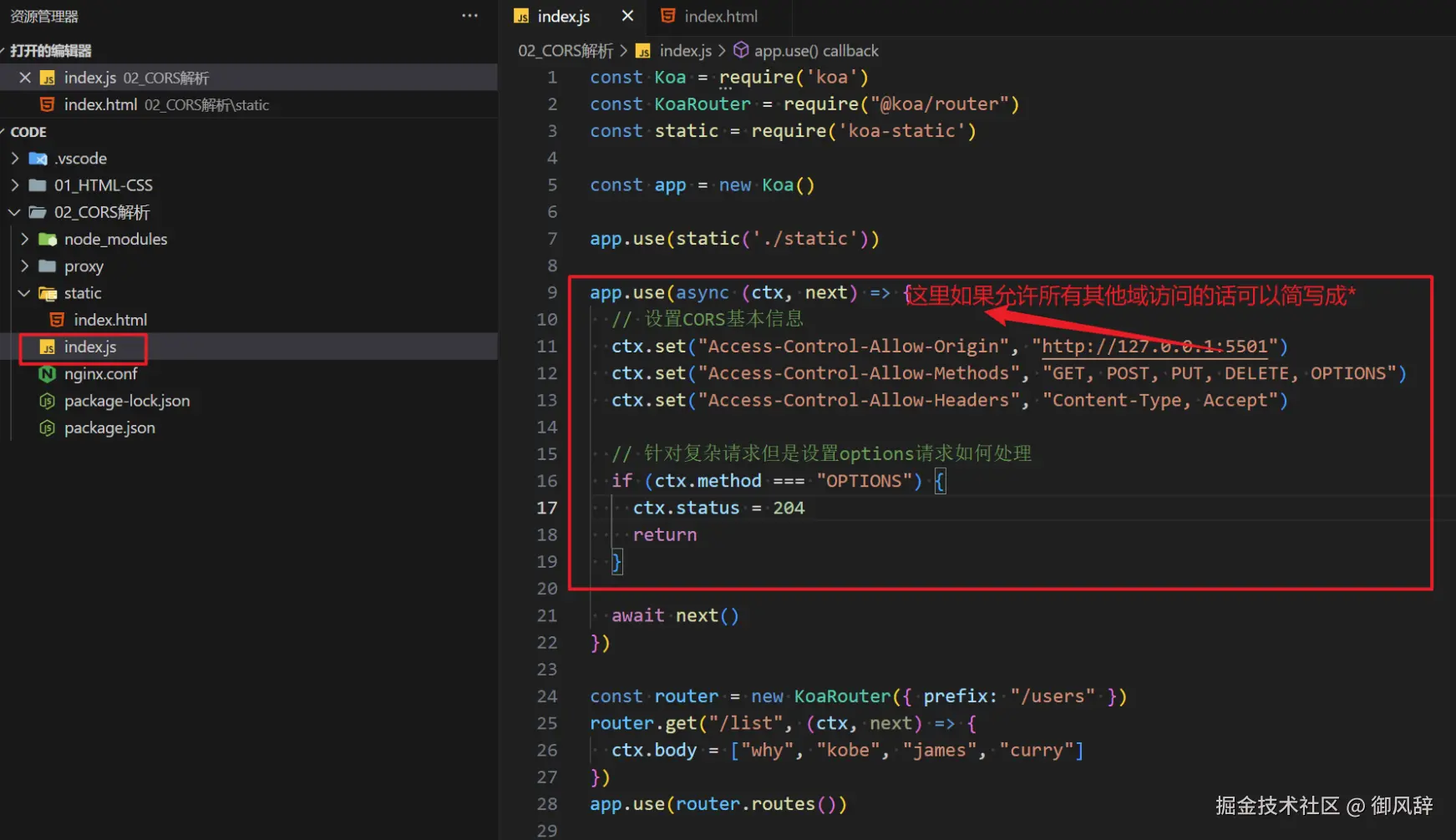Click the "/list" route string on line 25
Viewport: 1456px width, 840px height.
[746, 723]
